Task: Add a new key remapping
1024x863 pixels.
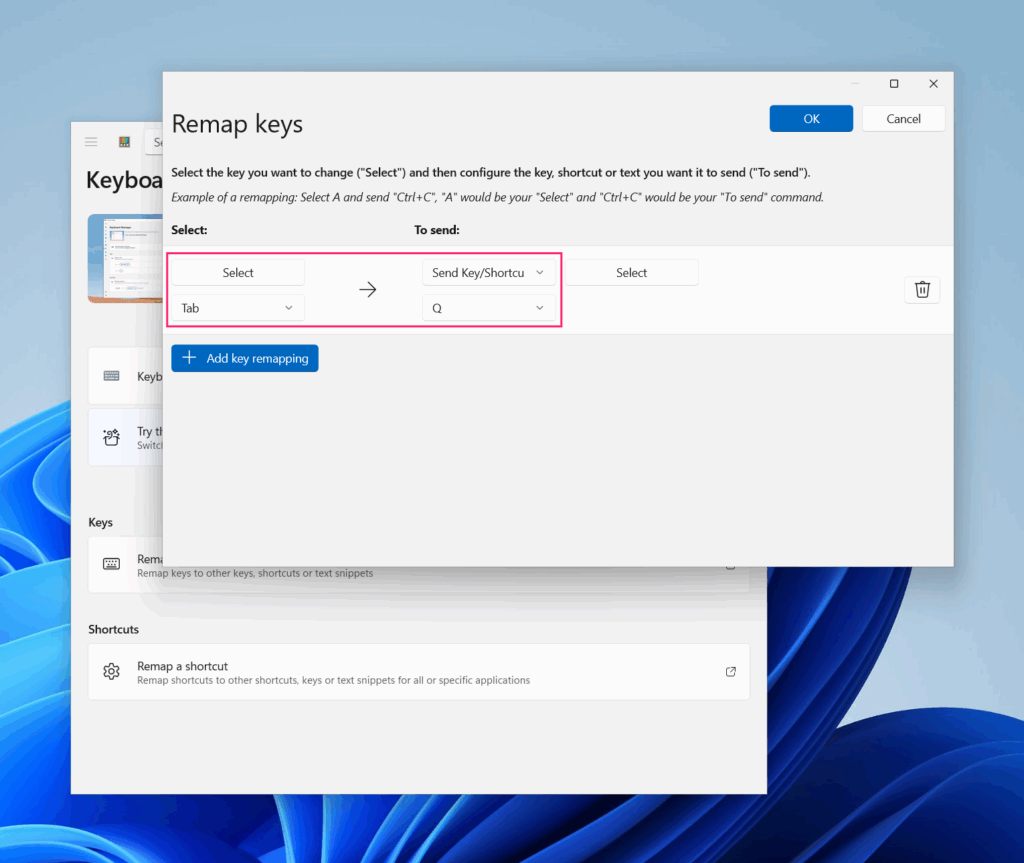Action: (x=245, y=358)
